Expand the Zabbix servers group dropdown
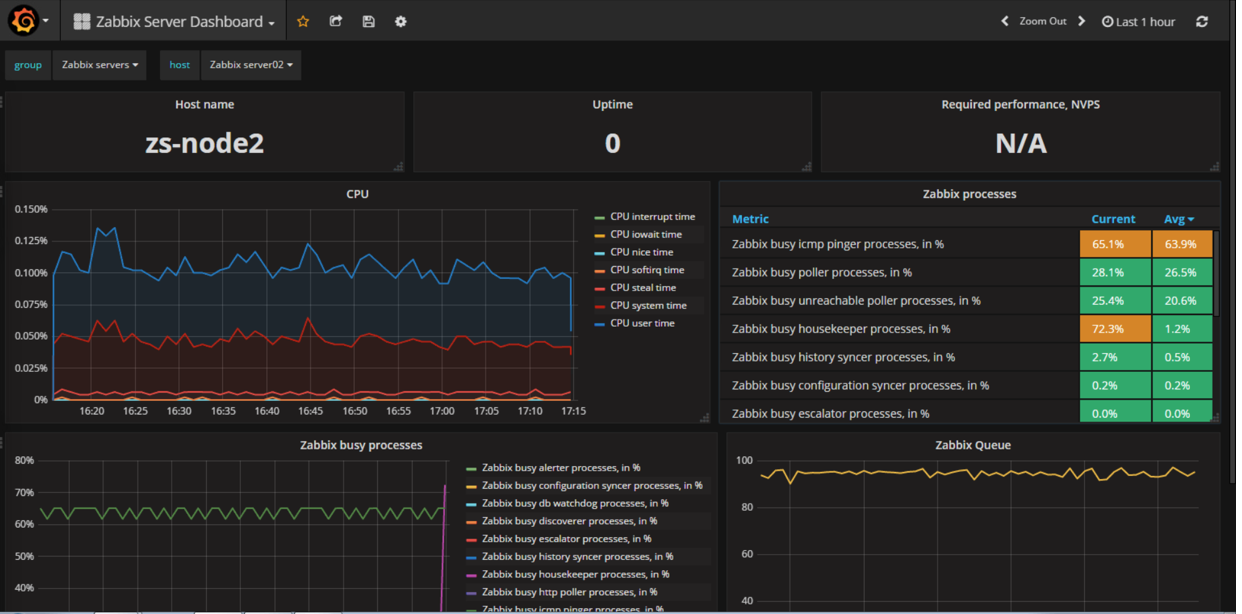The image size is (1242, 614). tap(99, 65)
